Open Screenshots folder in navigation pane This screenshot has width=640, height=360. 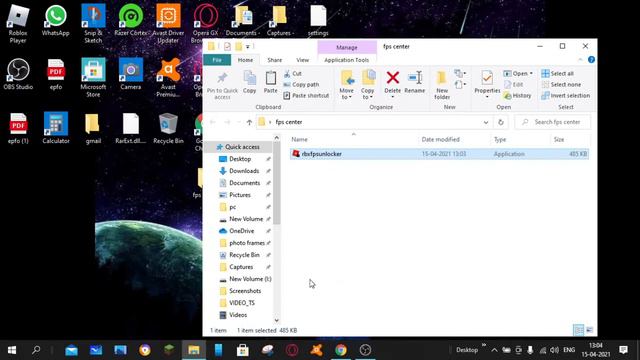(244, 291)
